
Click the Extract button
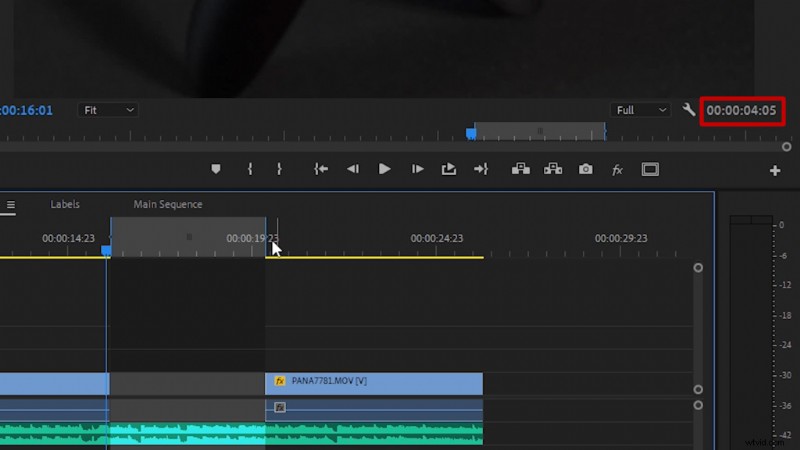click(553, 169)
